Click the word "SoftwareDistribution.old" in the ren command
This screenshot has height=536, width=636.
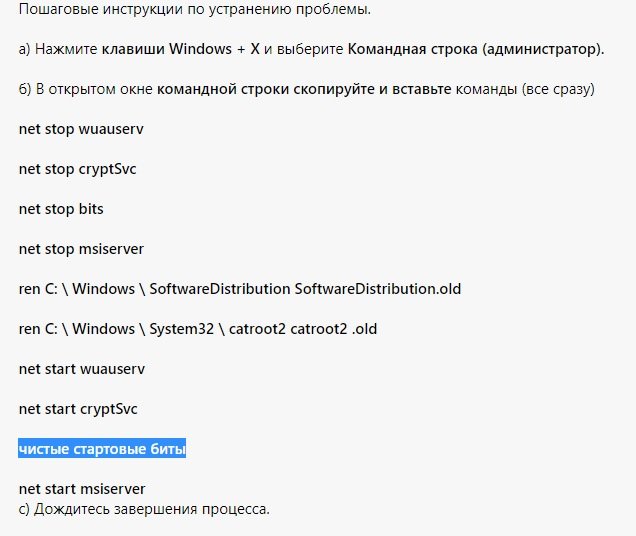click(x=378, y=289)
